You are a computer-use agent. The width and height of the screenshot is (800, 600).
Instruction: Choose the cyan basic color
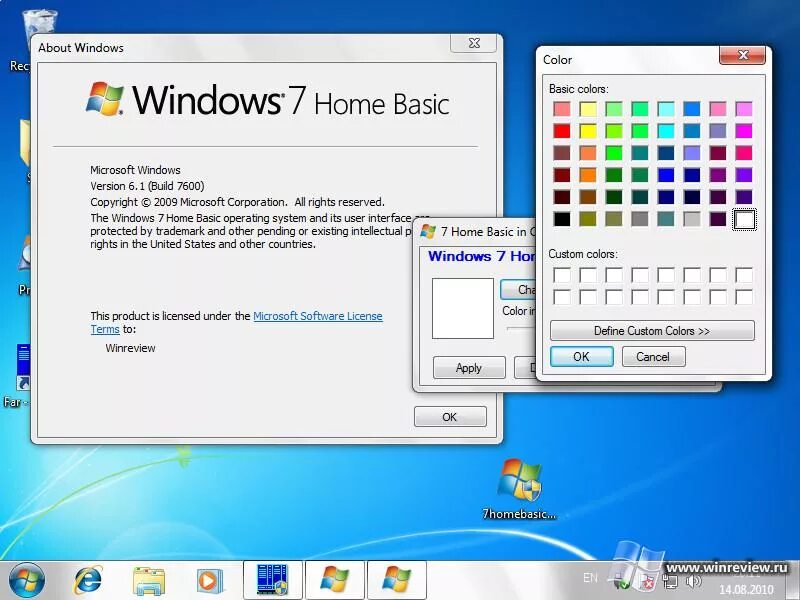click(x=666, y=131)
